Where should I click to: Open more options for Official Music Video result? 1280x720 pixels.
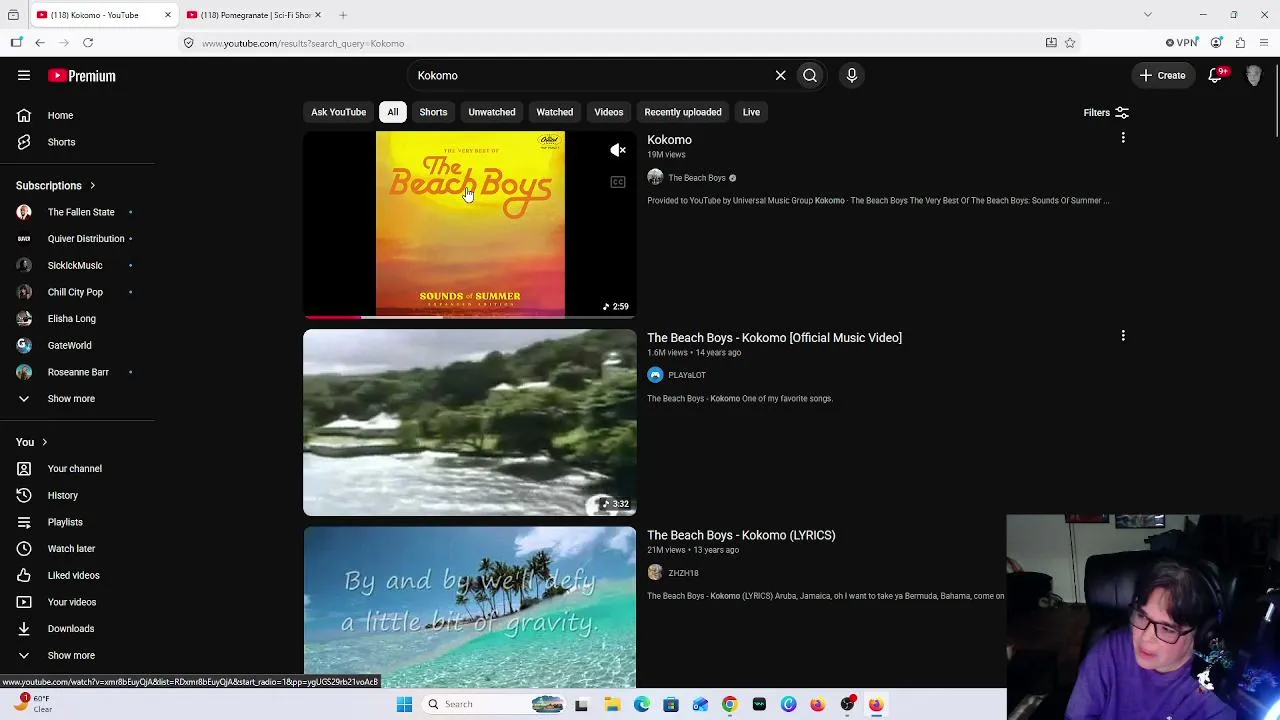(x=1123, y=336)
